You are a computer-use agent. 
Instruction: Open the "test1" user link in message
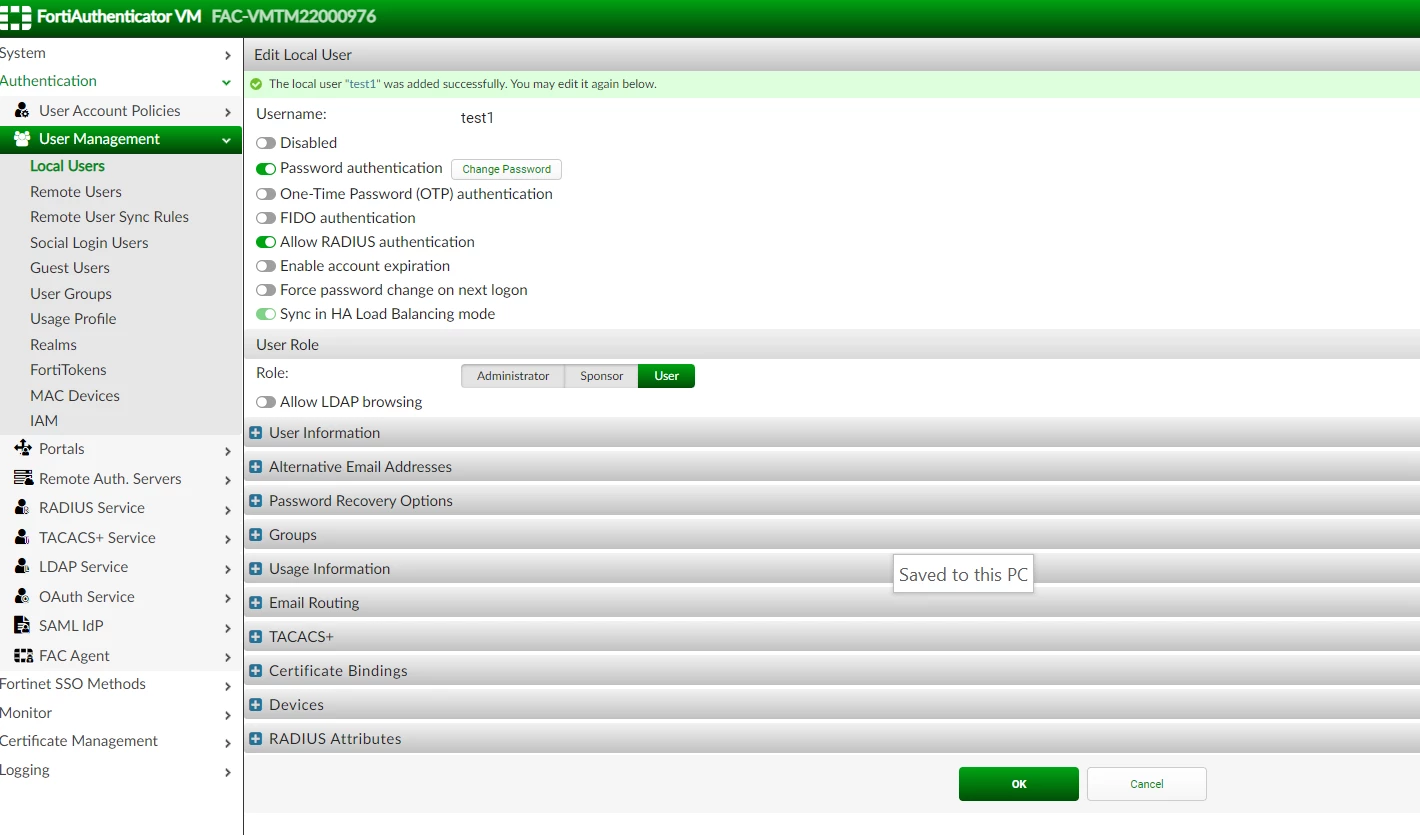click(361, 84)
